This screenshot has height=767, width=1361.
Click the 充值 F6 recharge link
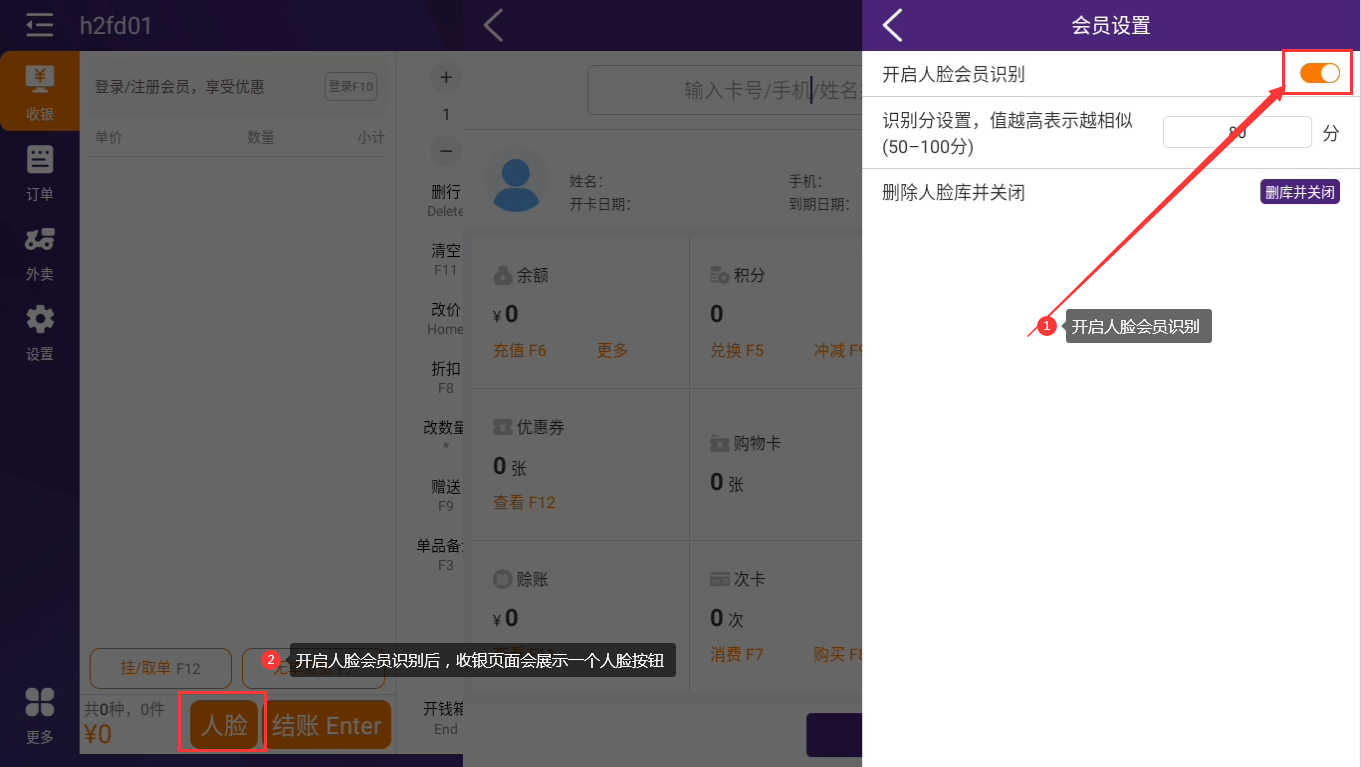point(520,350)
